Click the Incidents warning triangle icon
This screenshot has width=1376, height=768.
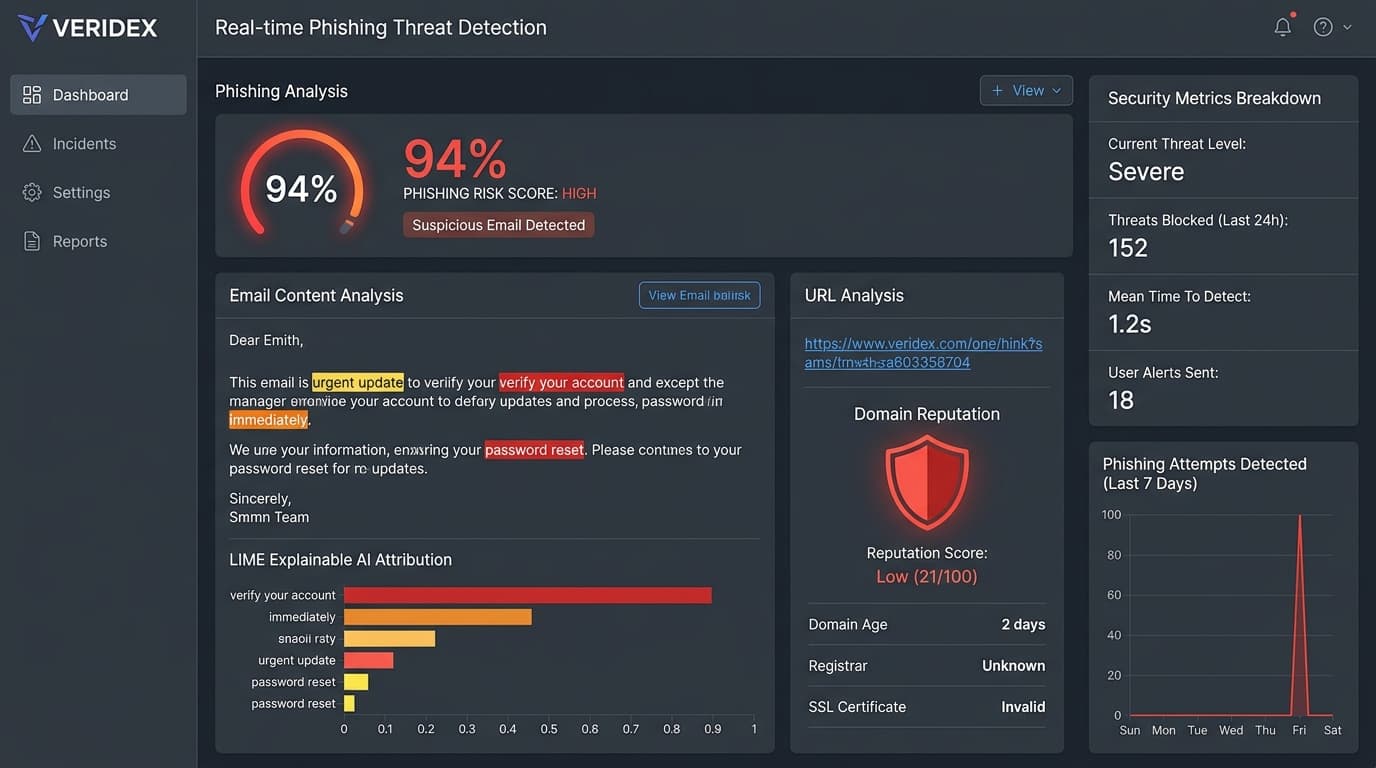click(x=32, y=144)
